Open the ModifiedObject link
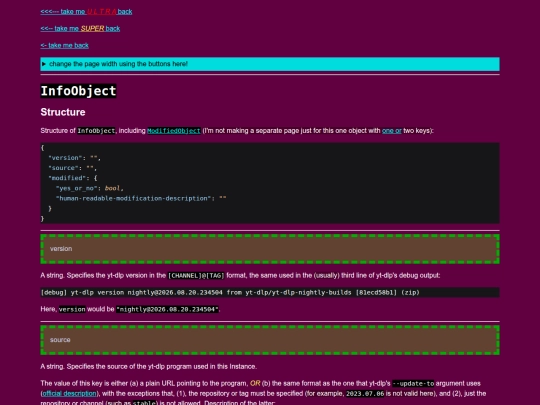Image resolution: width=540 pixels, height=405 pixels. (x=174, y=131)
